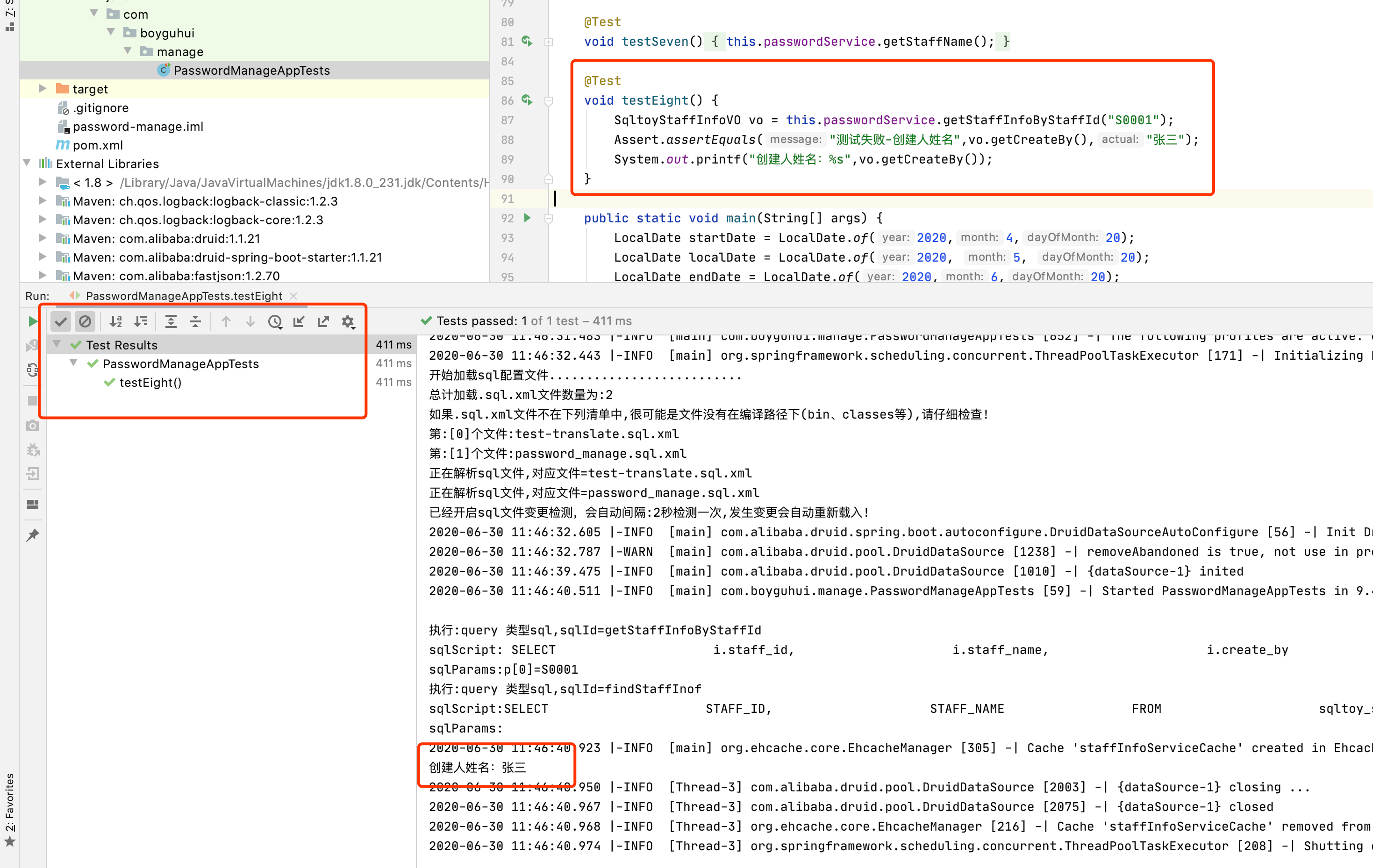
Task: Open the test runner settings gear
Action: click(348, 321)
